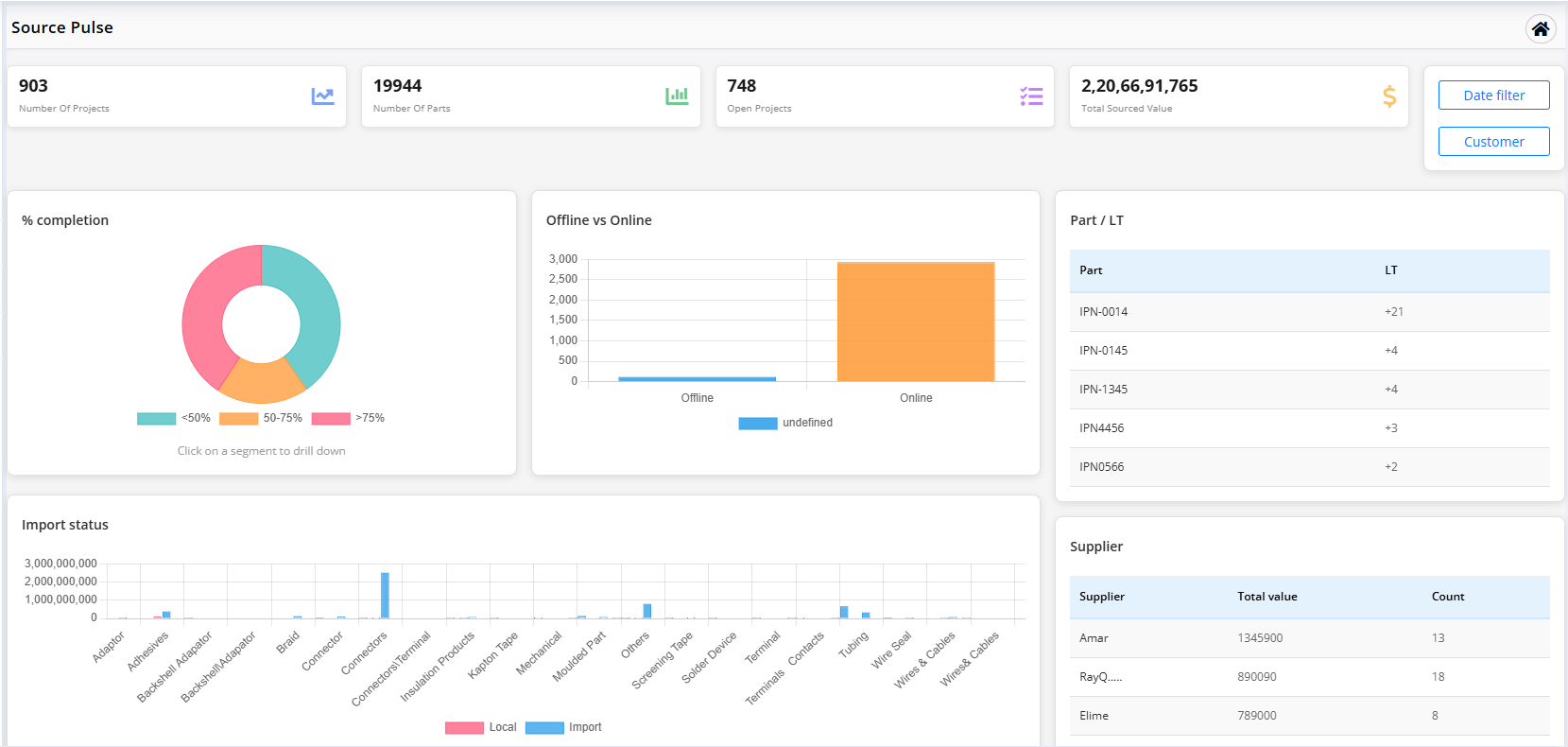Click the dollar sign icon on Sourced Value card
The image size is (1568, 747).
pyautogui.click(x=1388, y=96)
